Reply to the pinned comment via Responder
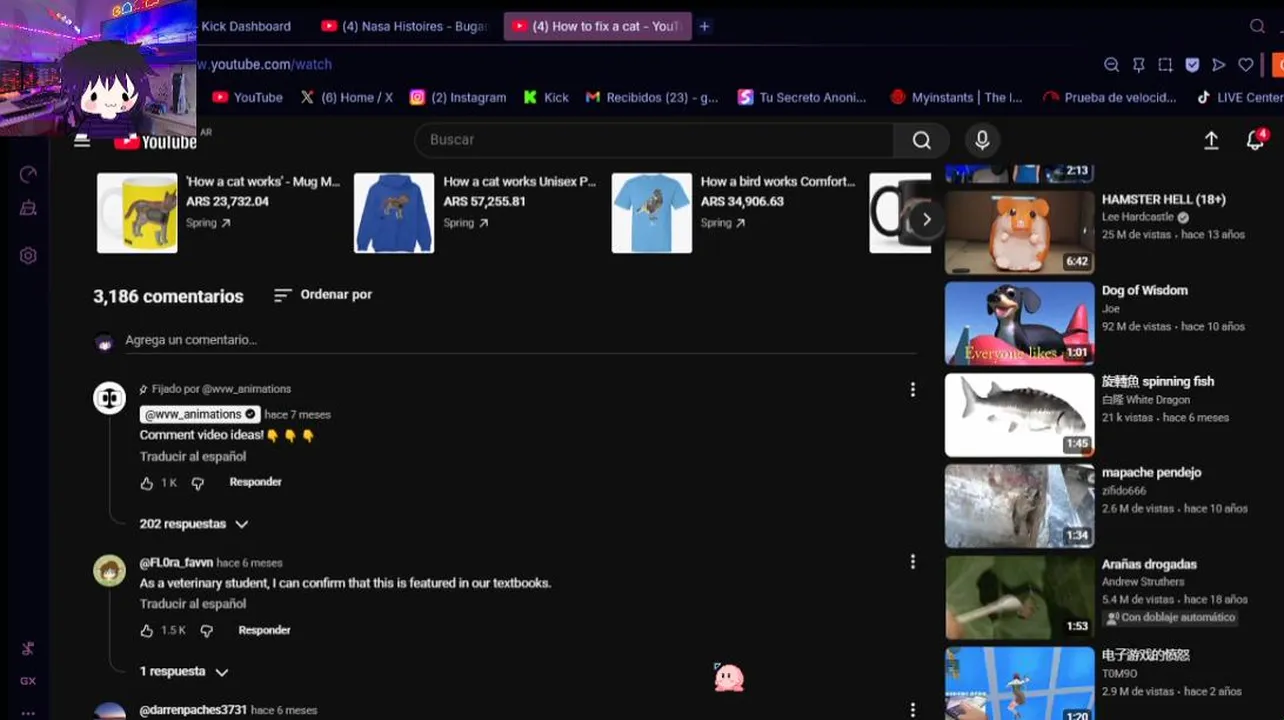 [255, 482]
